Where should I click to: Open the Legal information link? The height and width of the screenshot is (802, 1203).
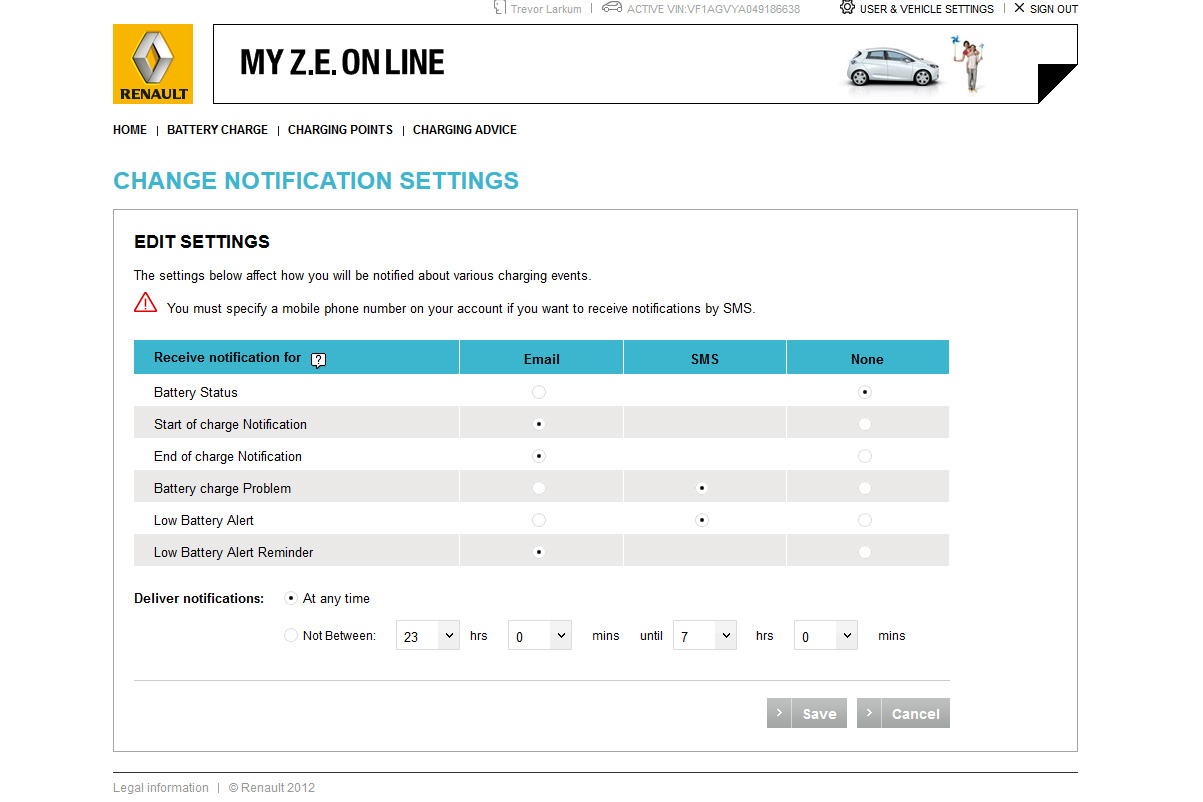(161, 788)
